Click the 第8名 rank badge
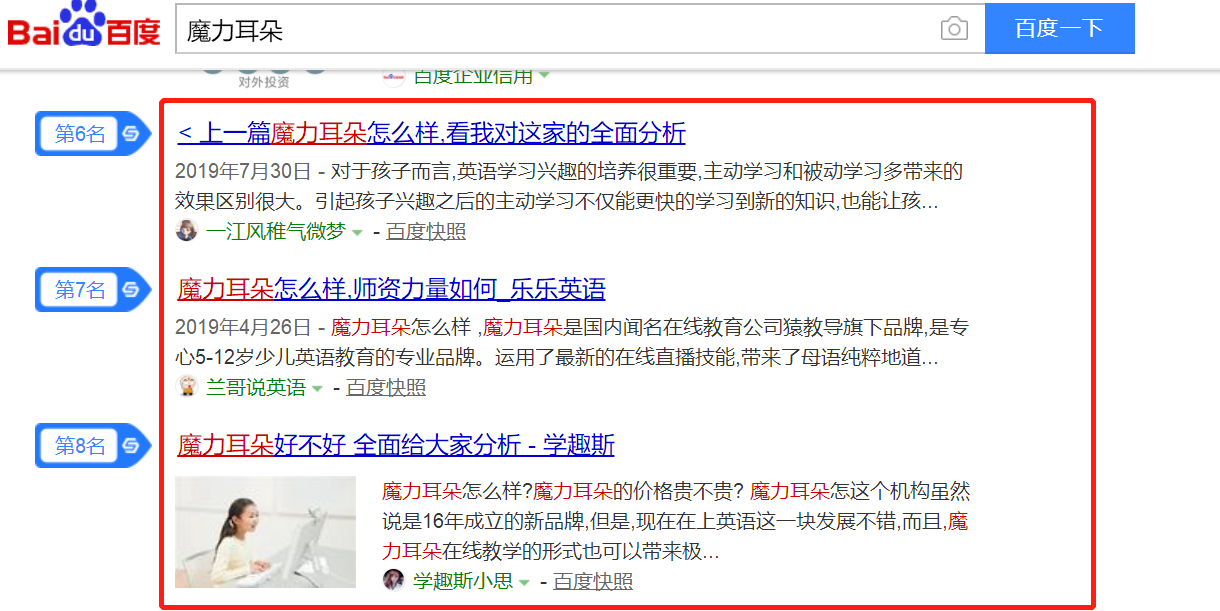Screen dimensions: 1220x611 click(92, 446)
